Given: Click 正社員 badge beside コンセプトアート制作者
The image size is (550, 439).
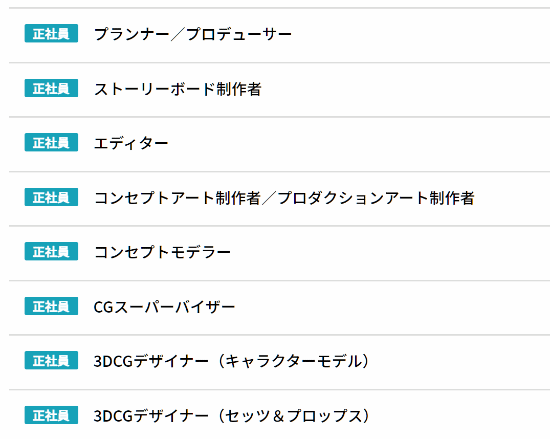Looking at the screenshot, I should click(x=51, y=197).
